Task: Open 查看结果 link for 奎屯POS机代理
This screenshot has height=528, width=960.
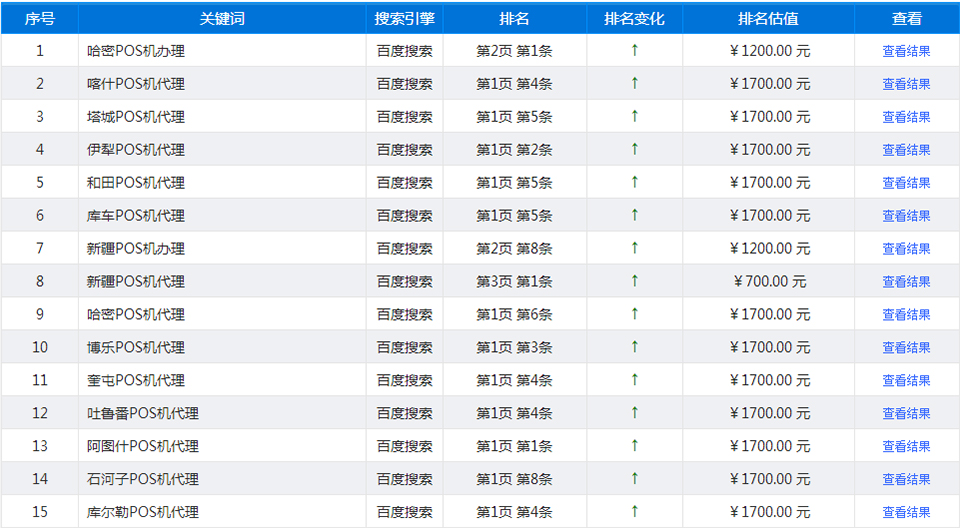Action: click(x=906, y=380)
